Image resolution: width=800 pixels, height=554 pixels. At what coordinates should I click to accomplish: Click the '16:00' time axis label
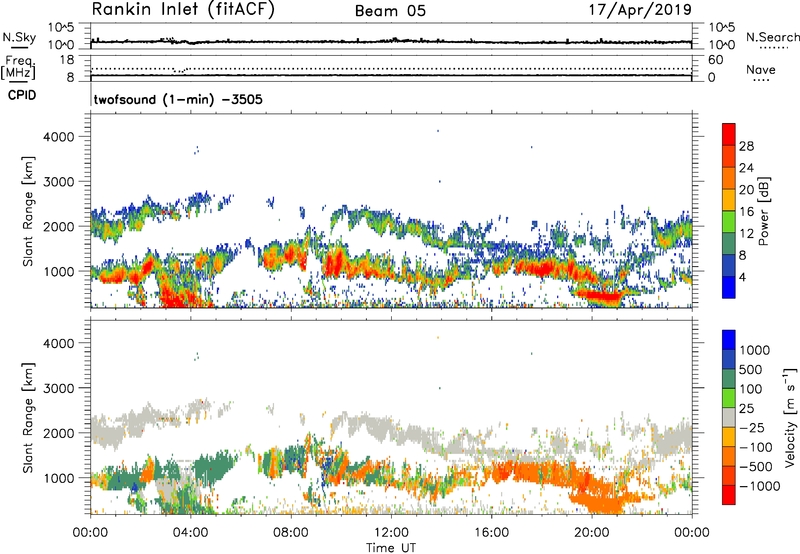tap(492, 533)
